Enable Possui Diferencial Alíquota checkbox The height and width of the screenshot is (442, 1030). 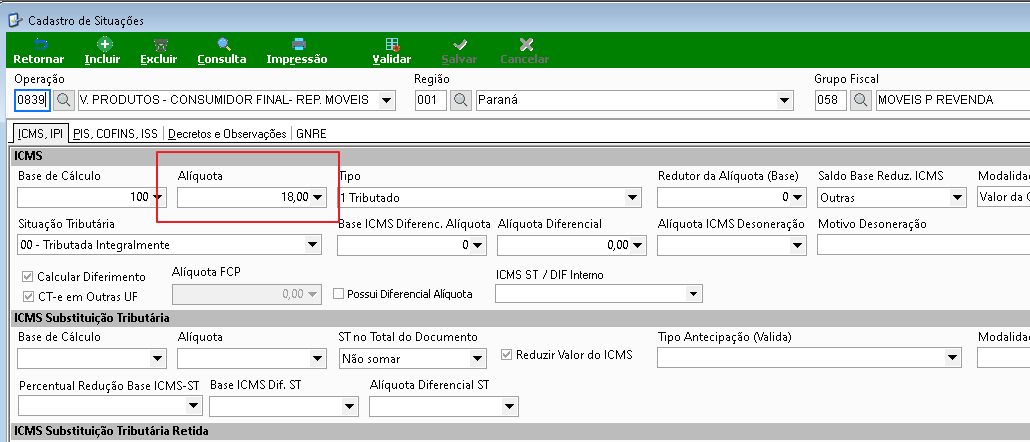[x=339, y=294]
